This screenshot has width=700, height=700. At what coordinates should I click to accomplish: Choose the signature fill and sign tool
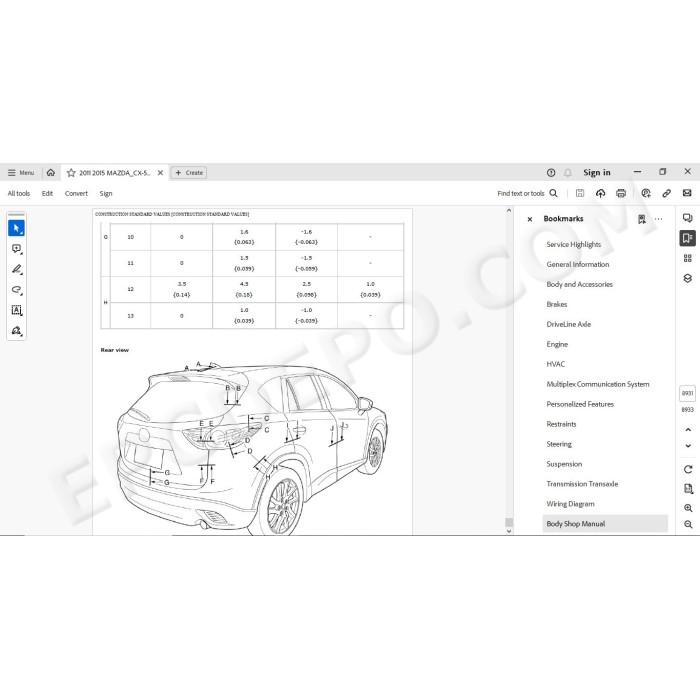17,331
